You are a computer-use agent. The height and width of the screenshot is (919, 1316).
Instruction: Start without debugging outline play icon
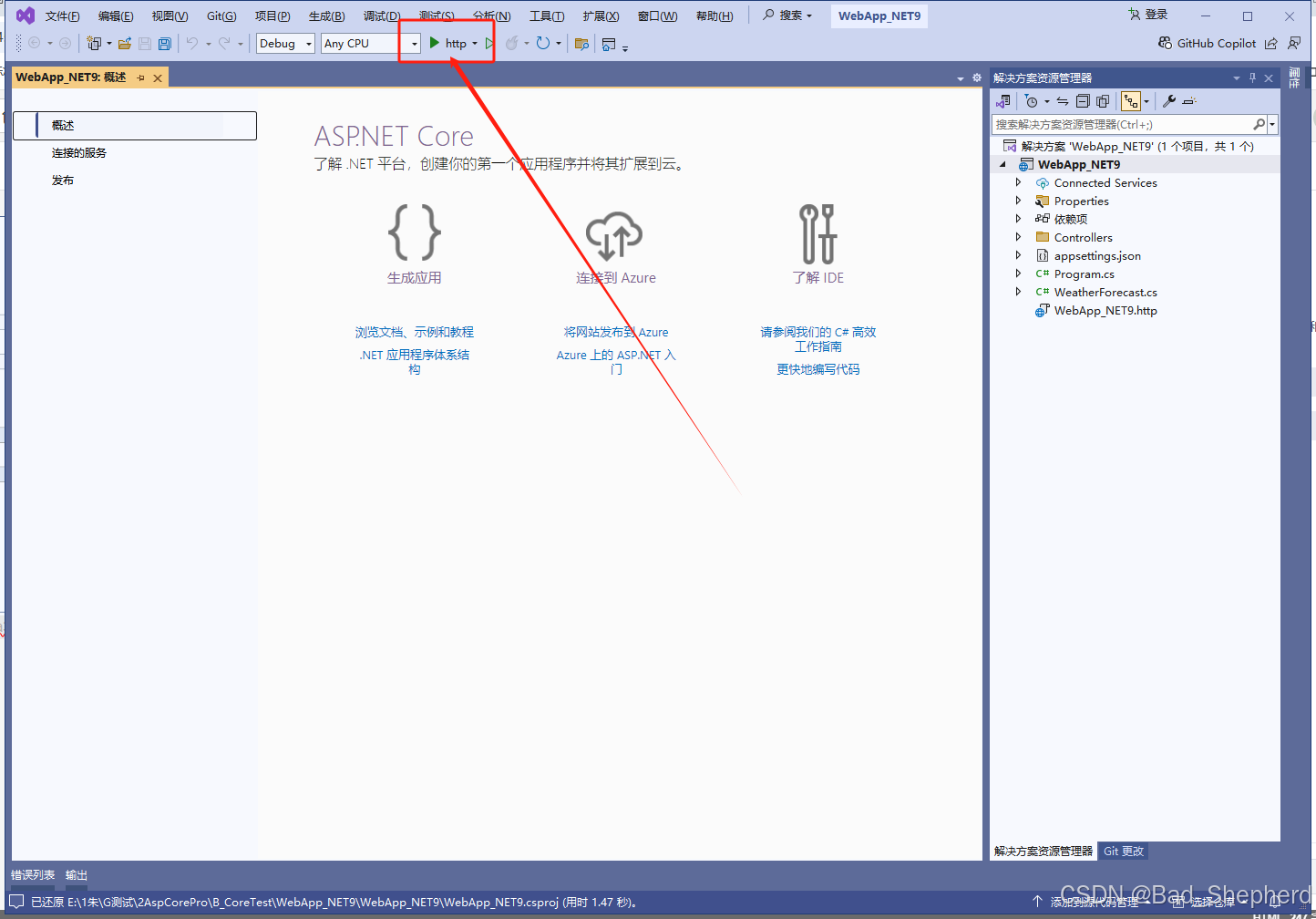489,43
